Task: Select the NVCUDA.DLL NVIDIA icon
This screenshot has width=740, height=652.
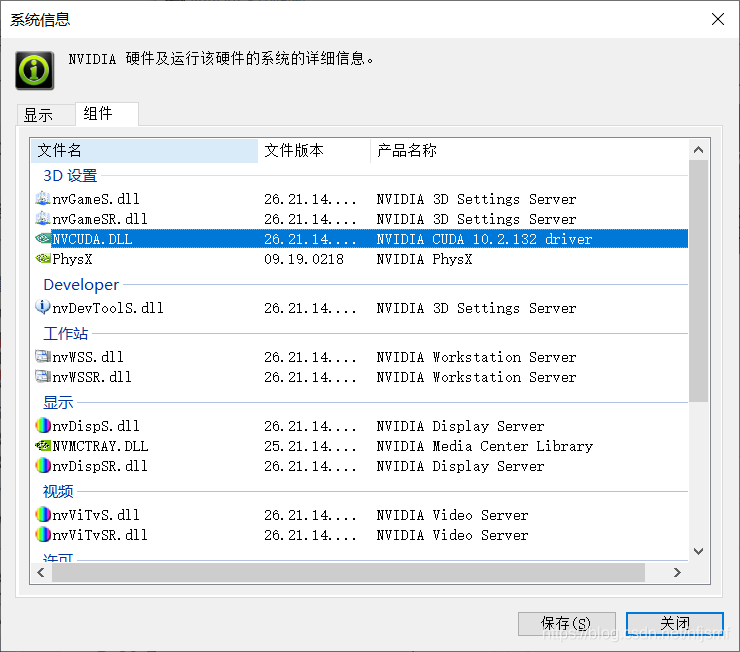Action: point(43,240)
